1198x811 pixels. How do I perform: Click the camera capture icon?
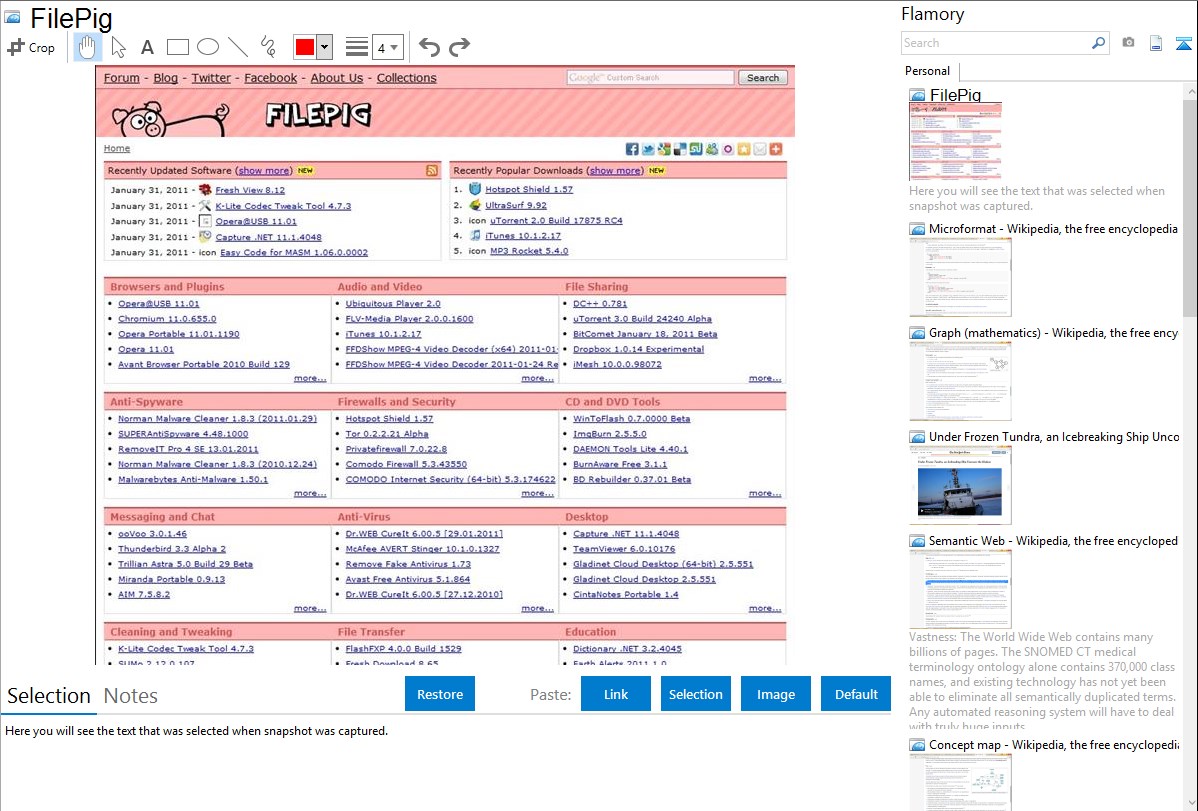tap(1128, 43)
